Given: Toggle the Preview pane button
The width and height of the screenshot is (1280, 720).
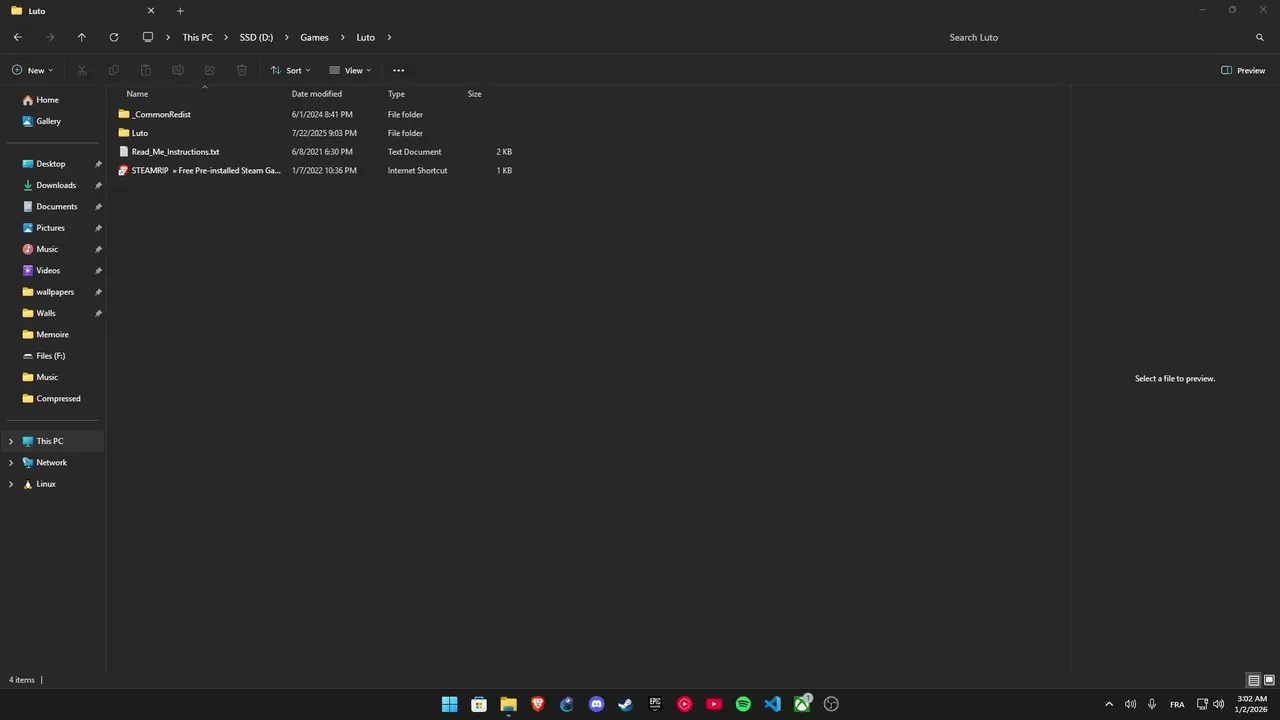Looking at the screenshot, I should tap(1243, 70).
